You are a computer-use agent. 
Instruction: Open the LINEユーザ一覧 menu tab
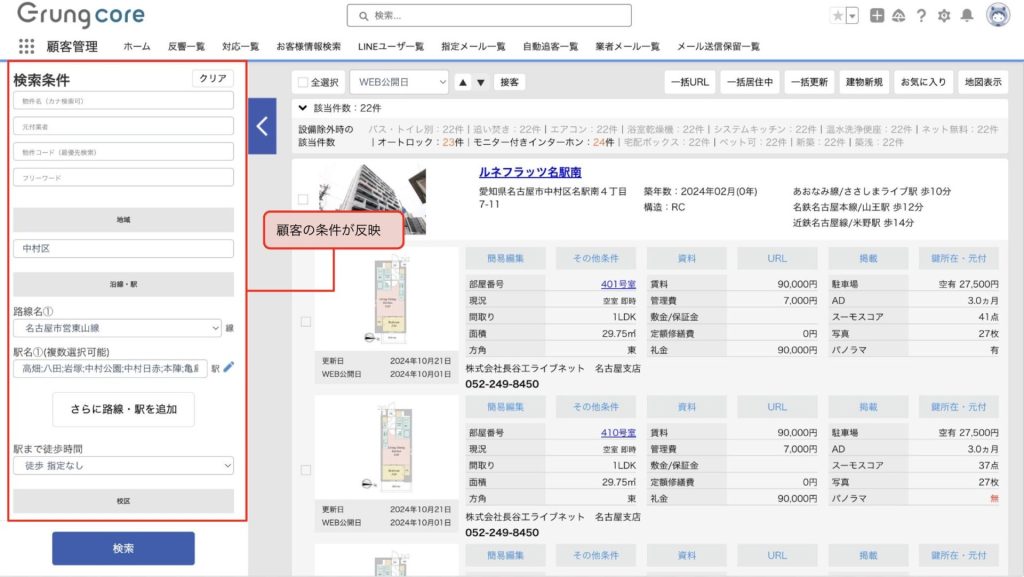(391, 46)
